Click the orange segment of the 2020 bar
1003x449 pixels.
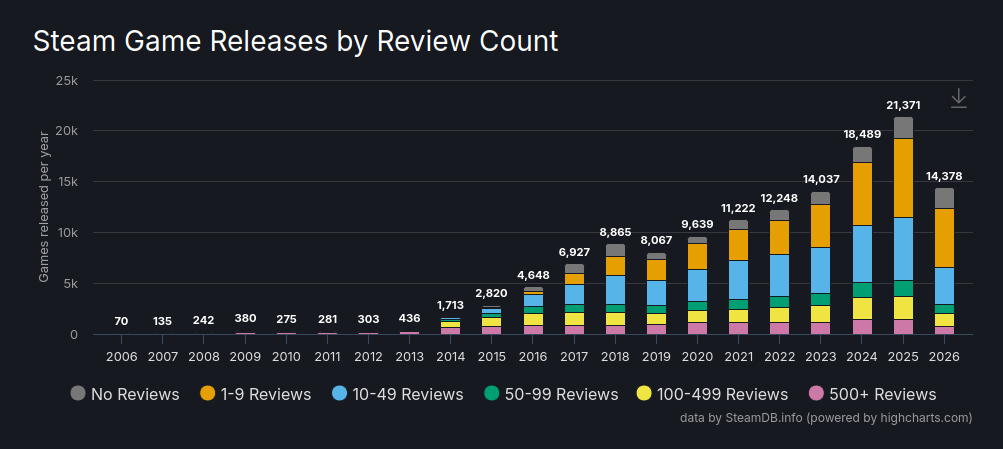(698, 256)
